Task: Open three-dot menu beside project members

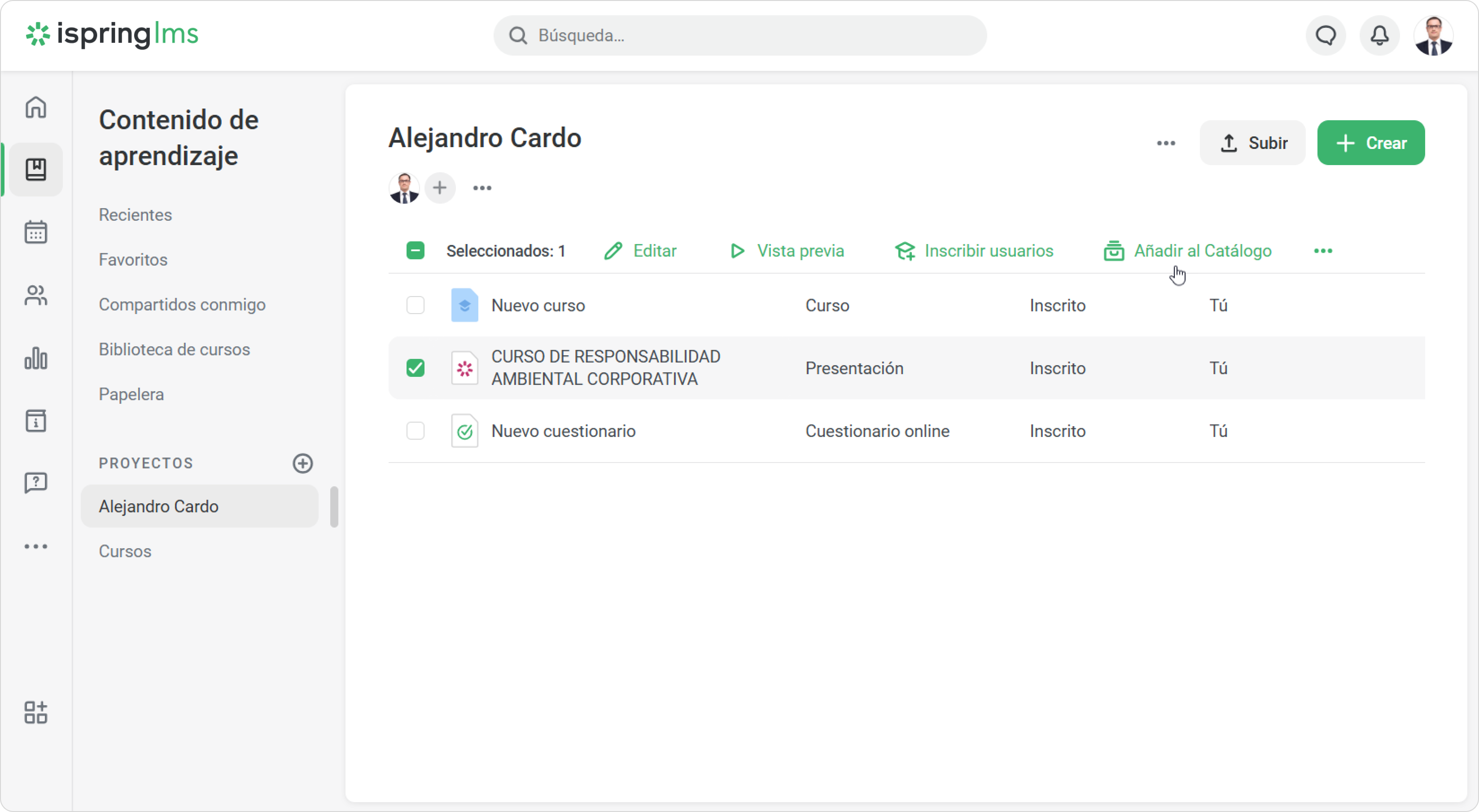Action: point(482,188)
